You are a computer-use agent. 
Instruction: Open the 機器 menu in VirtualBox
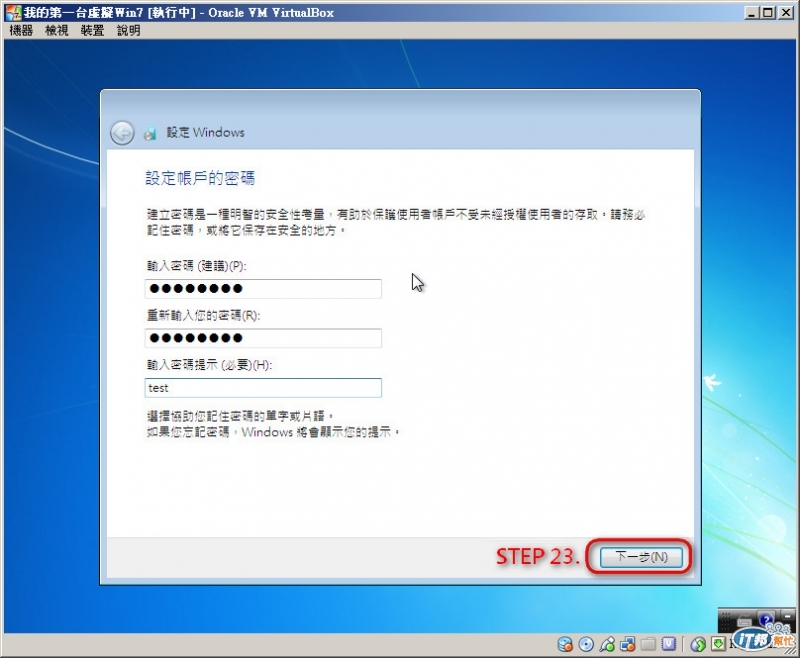pos(21,31)
